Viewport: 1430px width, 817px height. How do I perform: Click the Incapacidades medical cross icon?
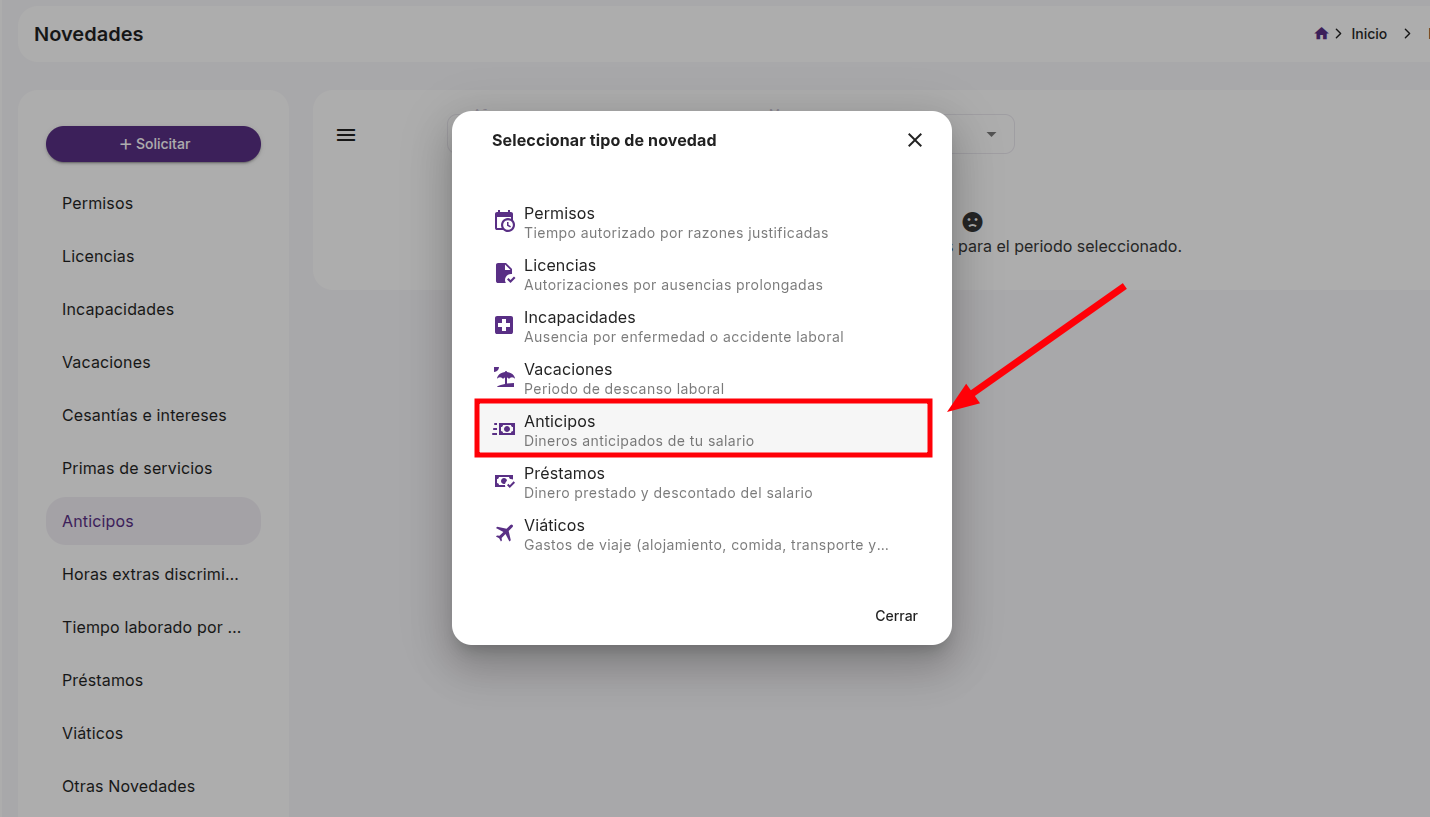505,325
